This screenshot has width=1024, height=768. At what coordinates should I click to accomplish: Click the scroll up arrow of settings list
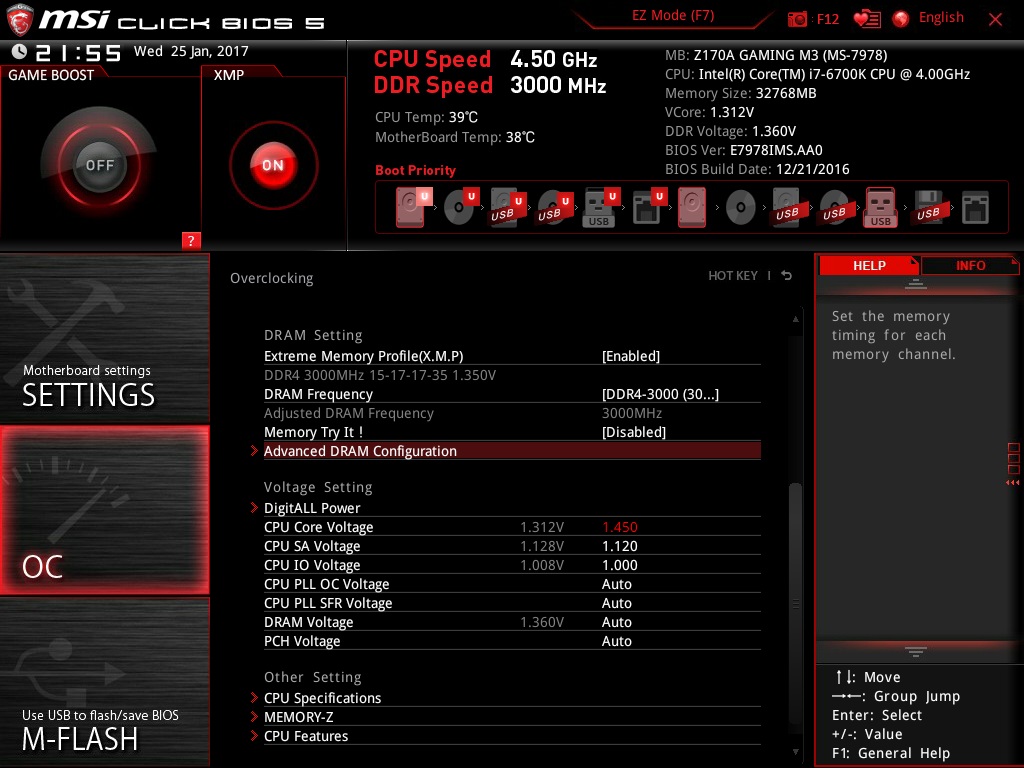pos(795,319)
